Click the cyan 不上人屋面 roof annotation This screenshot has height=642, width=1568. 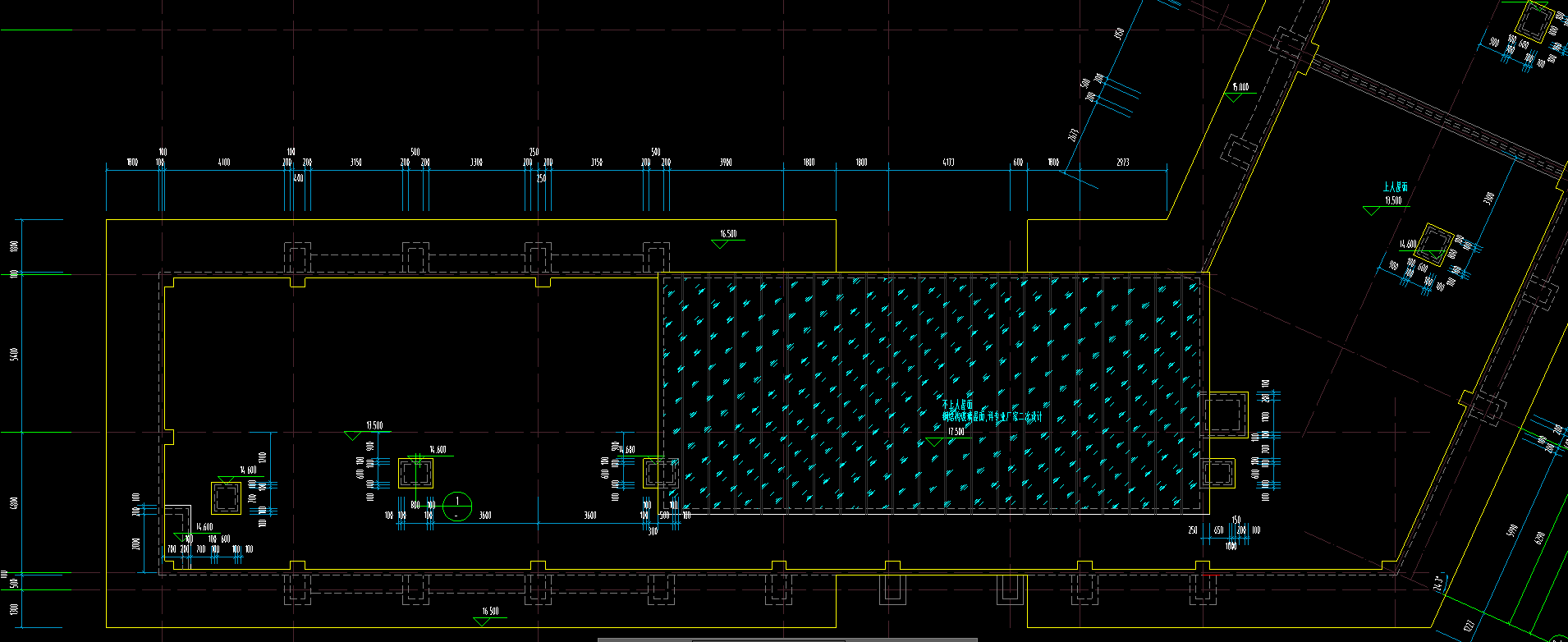coord(957,405)
